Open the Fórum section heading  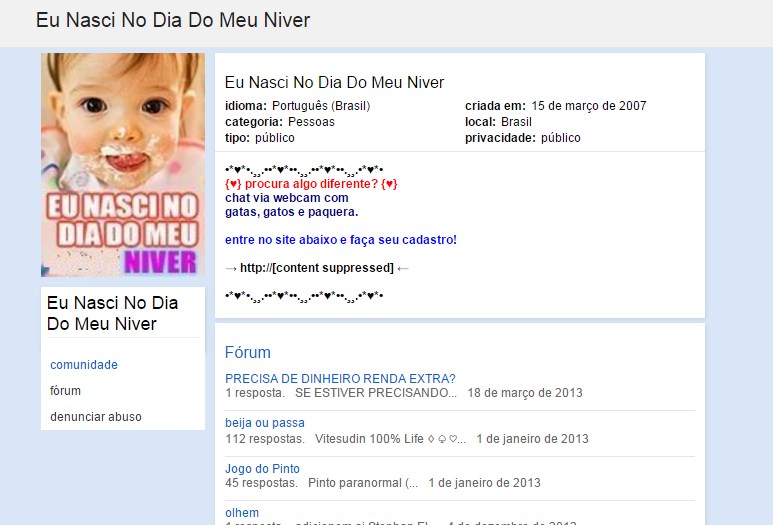click(x=247, y=352)
